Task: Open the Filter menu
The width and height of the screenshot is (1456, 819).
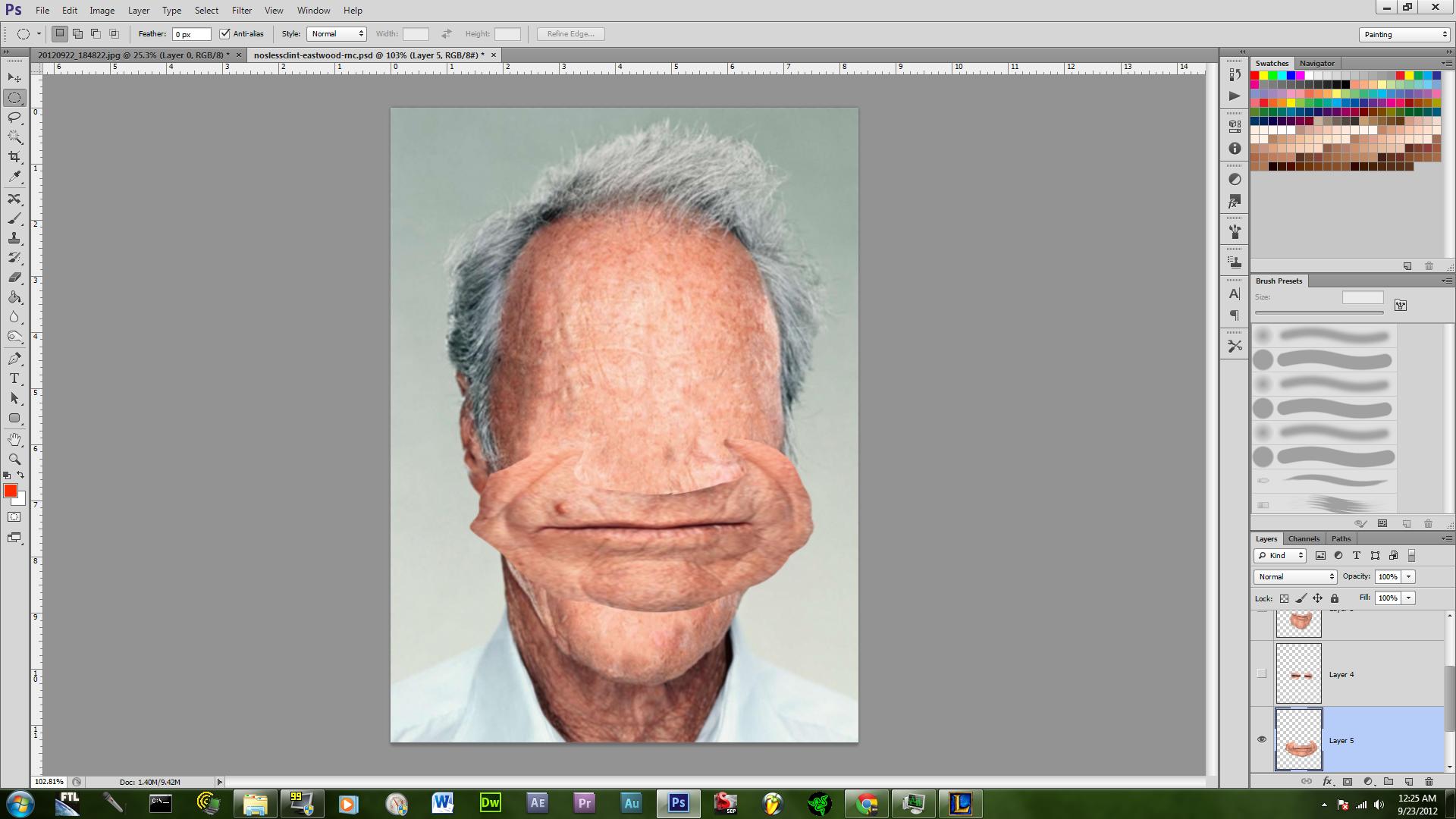Action: (242, 11)
